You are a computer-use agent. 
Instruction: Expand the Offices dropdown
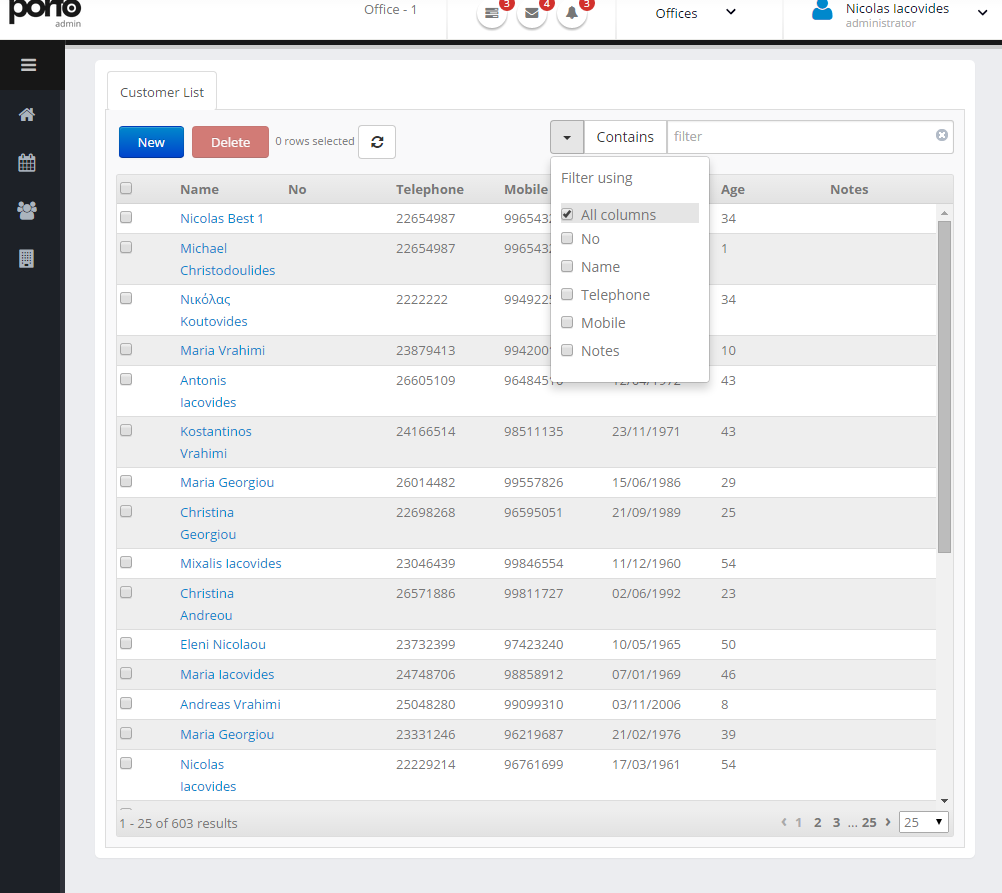tap(695, 13)
